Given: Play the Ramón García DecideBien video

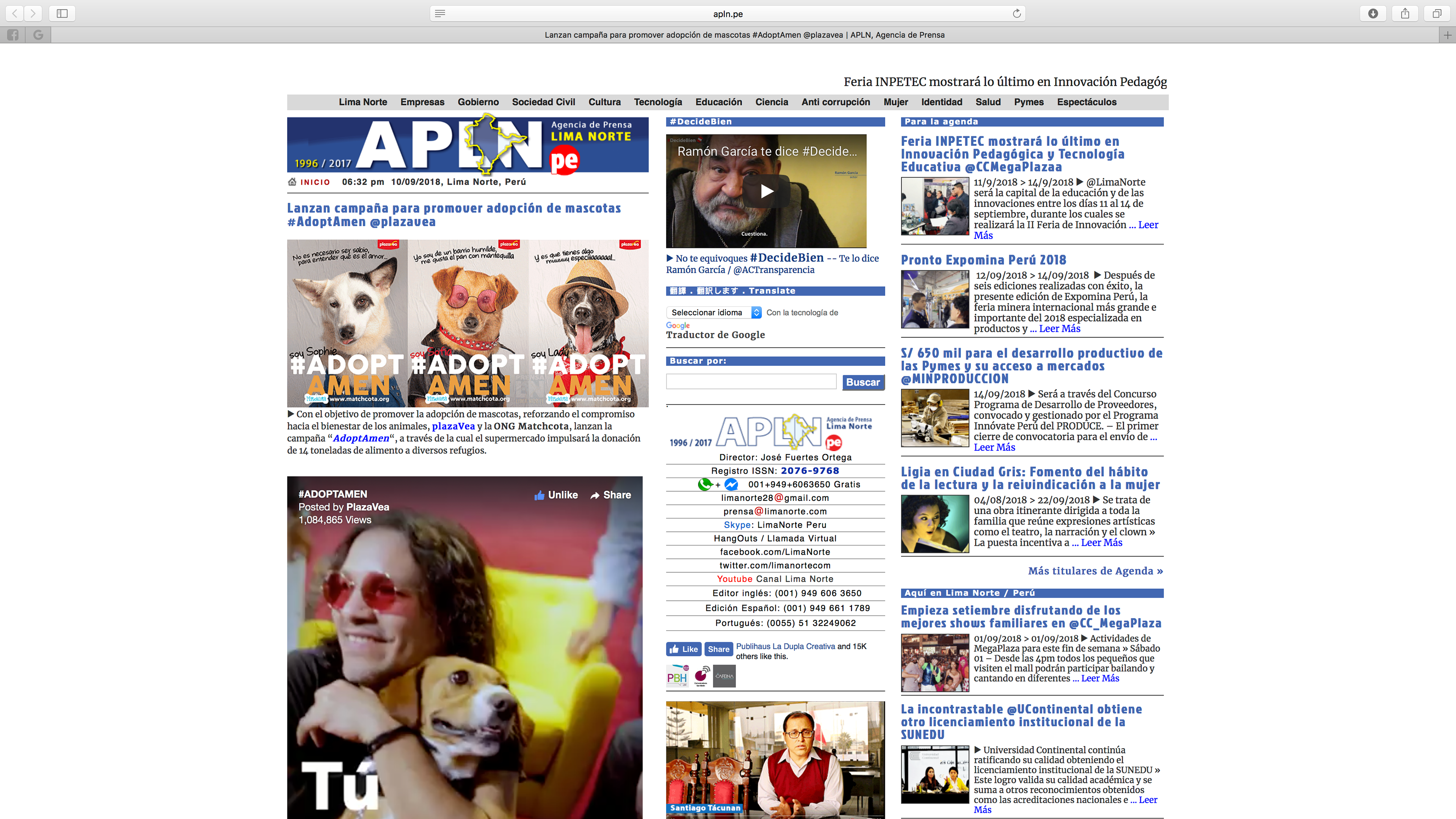Looking at the screenshot, I should [x=766, y=191].
